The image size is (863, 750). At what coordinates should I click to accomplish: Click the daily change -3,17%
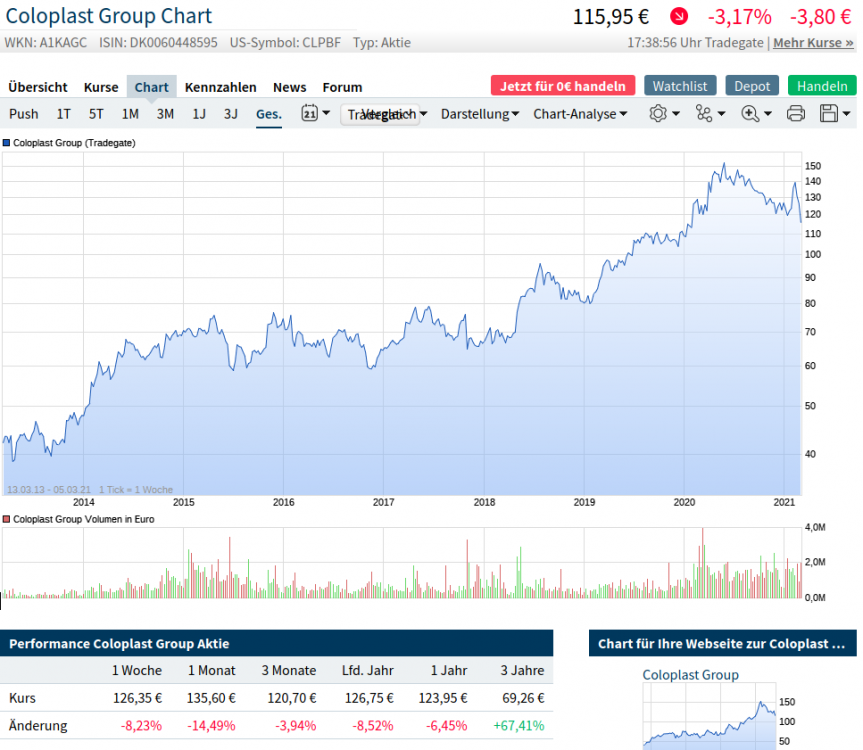coord(739,17)
